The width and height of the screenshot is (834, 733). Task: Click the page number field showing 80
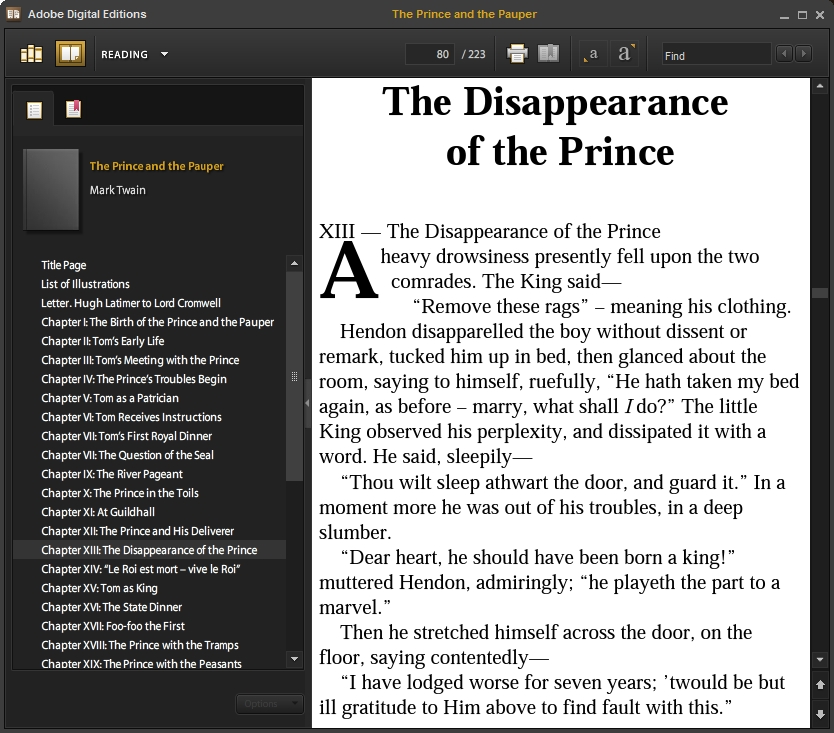[x=430, y=54]
